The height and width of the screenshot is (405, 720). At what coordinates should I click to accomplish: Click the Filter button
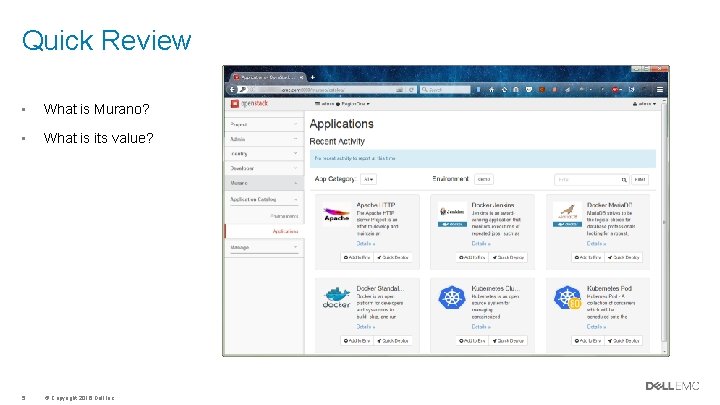pos(640,180)
